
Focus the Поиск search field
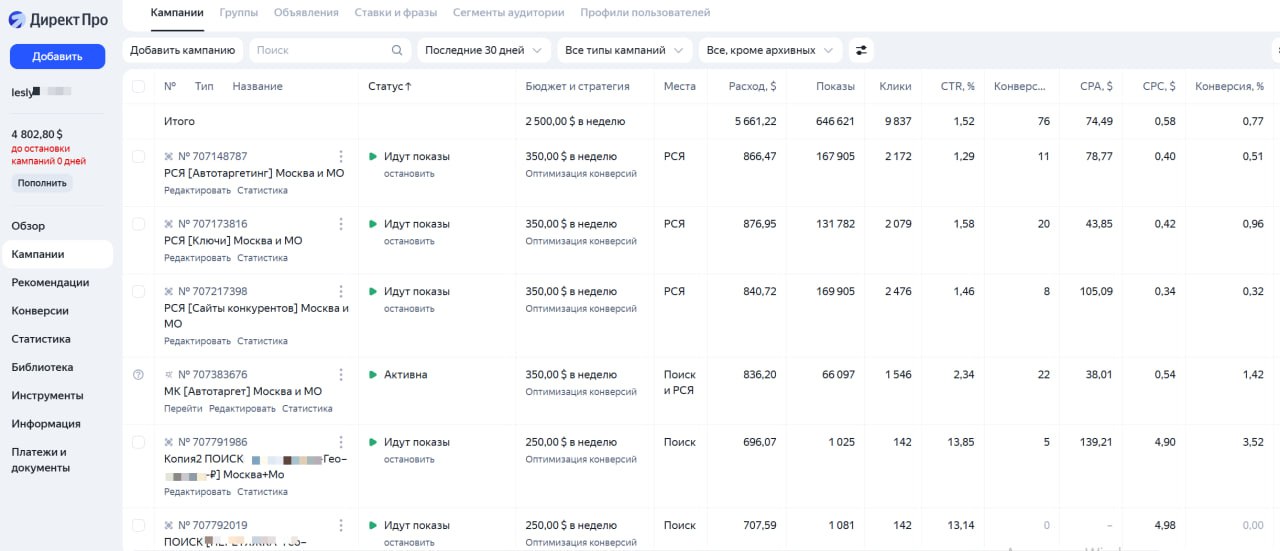pos(320,50)
